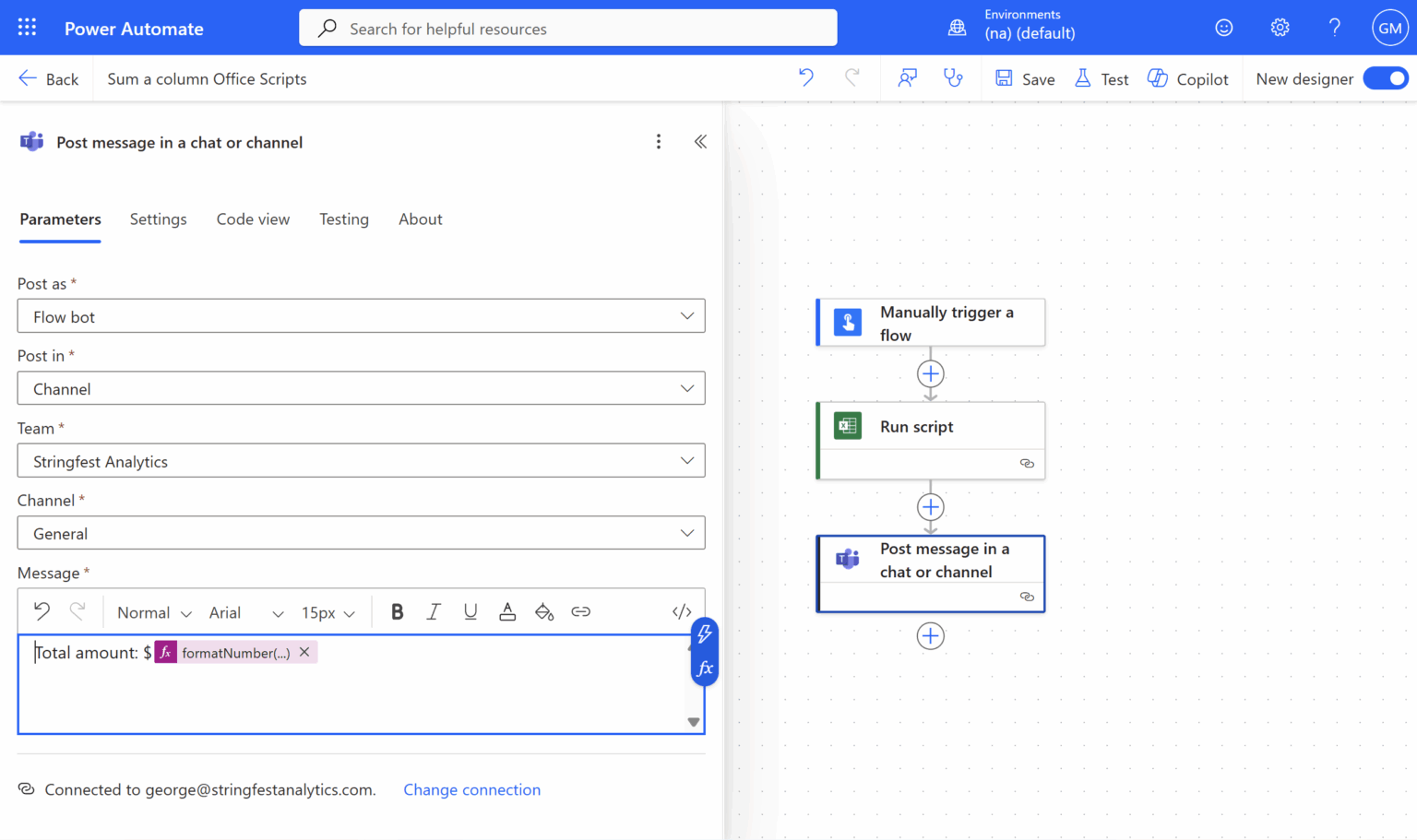Remove the formatNumber expression token
Screen dimensions: 1417x840
click(x=304, y=652)
